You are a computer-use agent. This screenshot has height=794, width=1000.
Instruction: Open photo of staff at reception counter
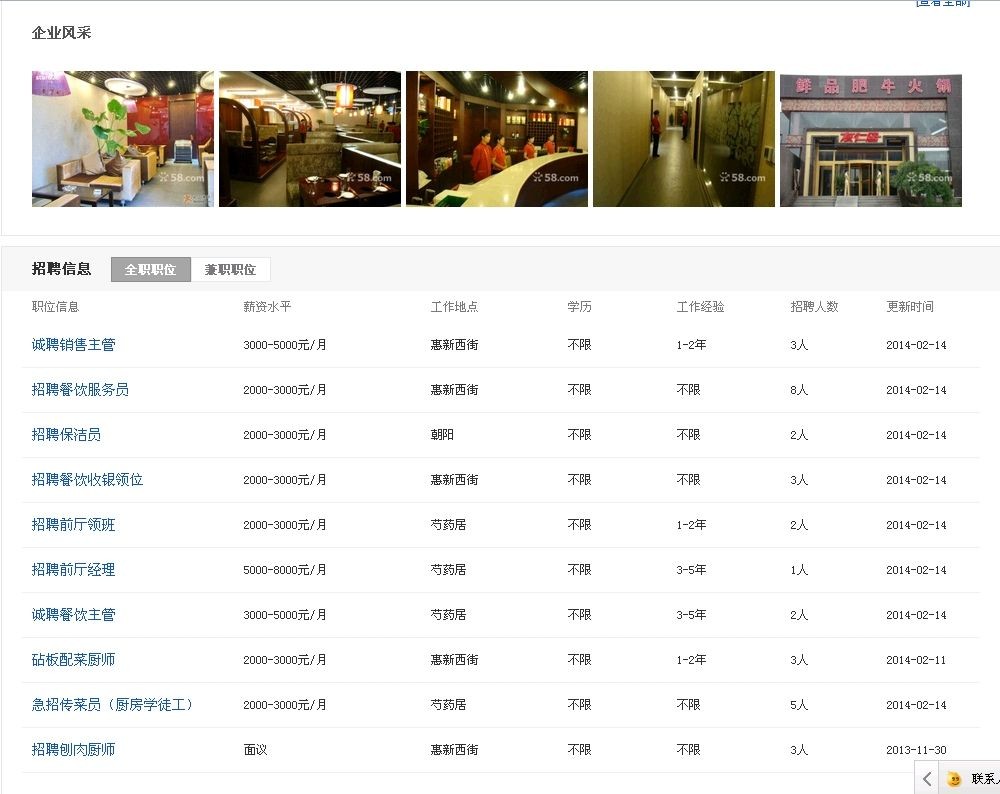(497, 139)
